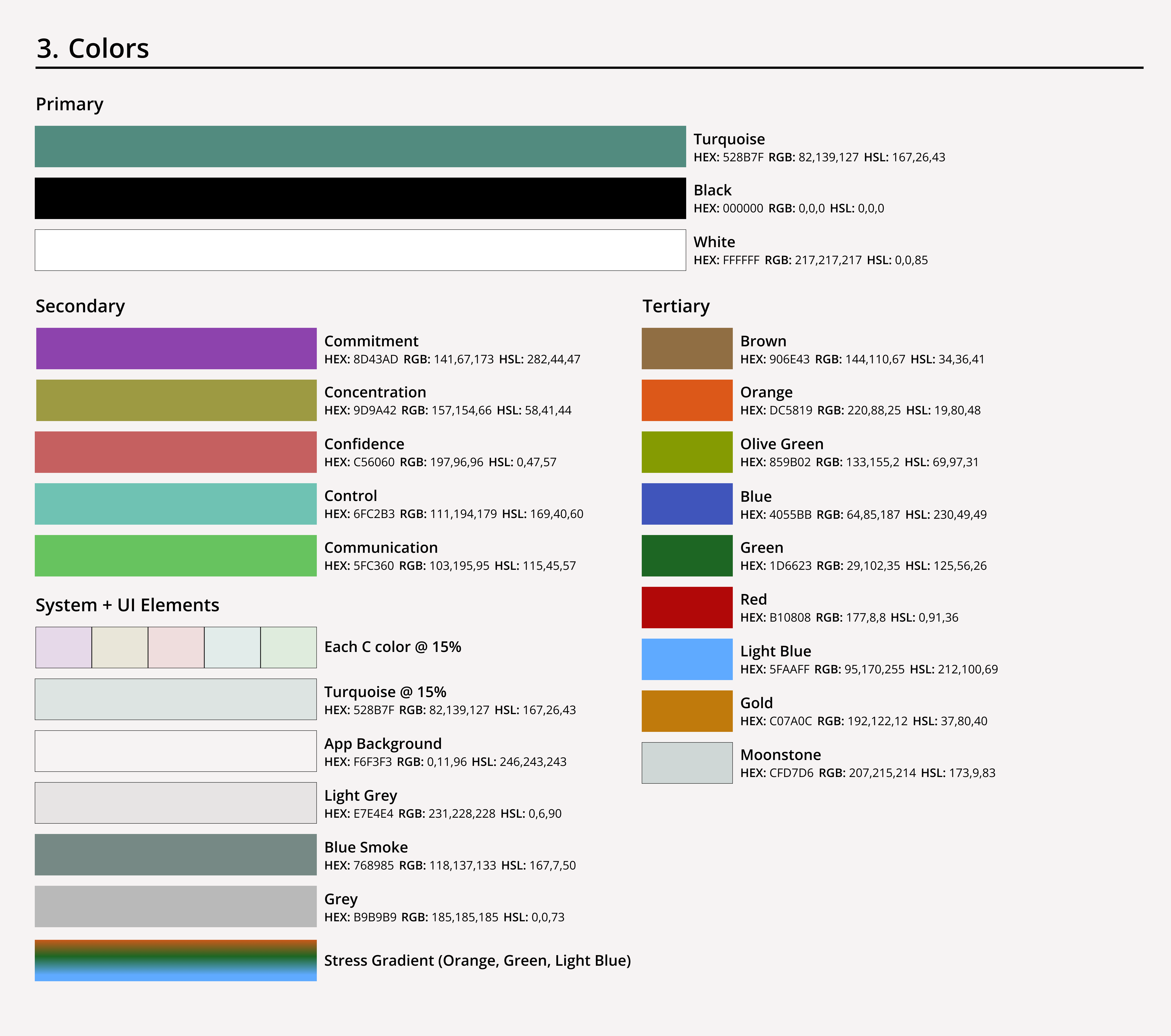Select the Blue Smoke swatch

[x=176, y=854]
